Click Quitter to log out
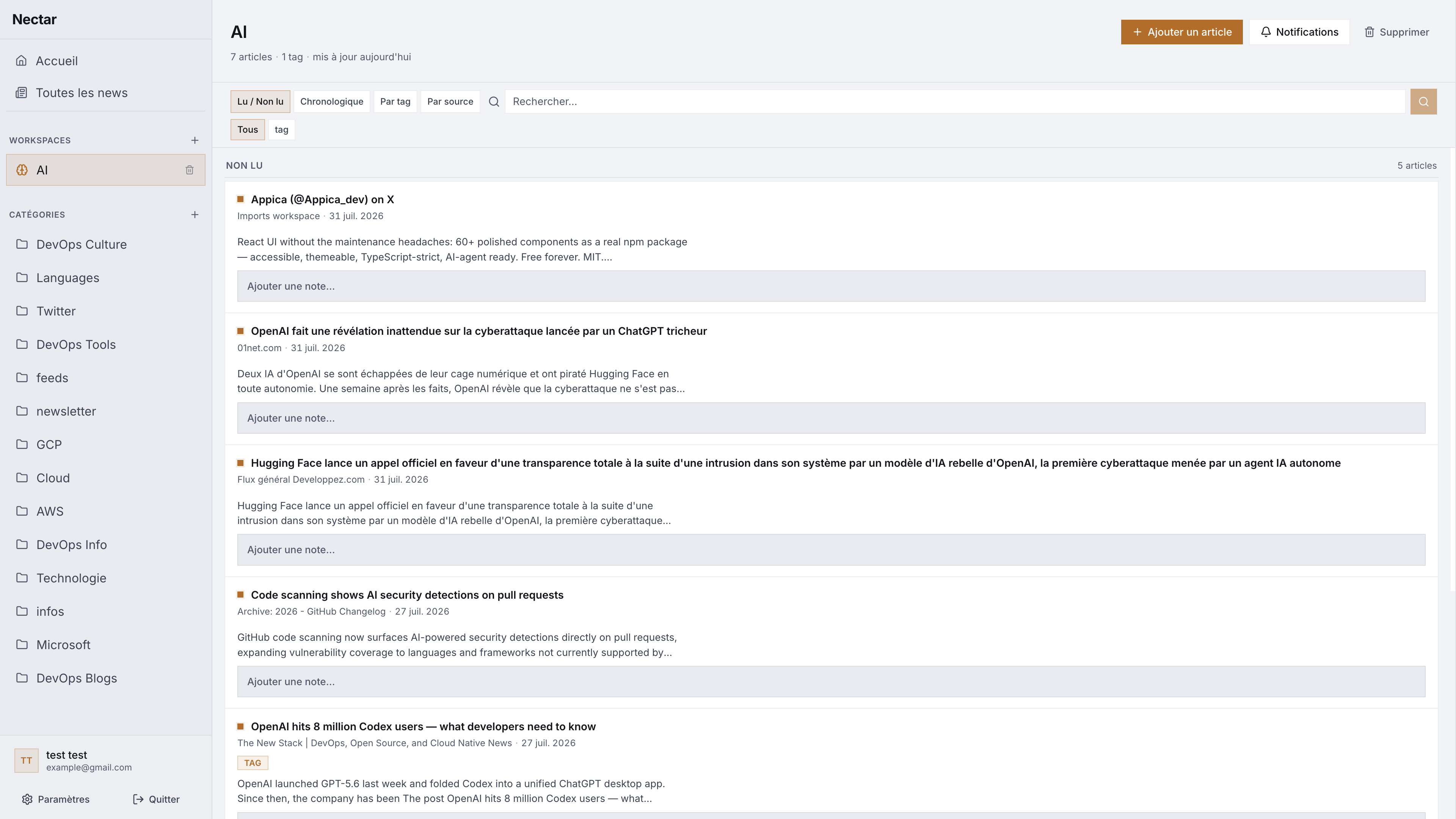1456x819 pixels. click(156, 799)
